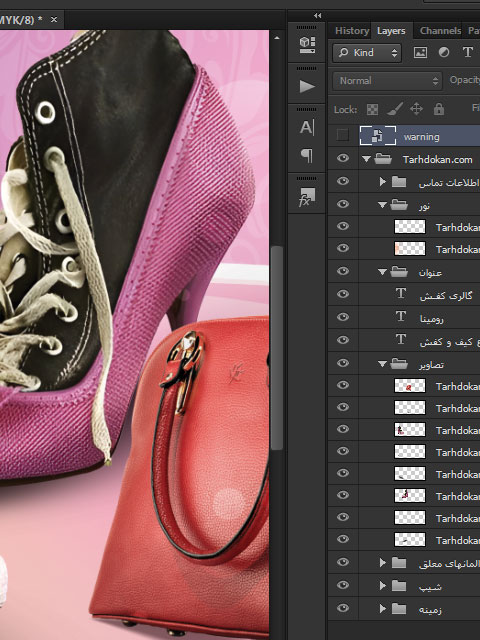
Task: Filter layers by type T icon
Action: point(468,52)
